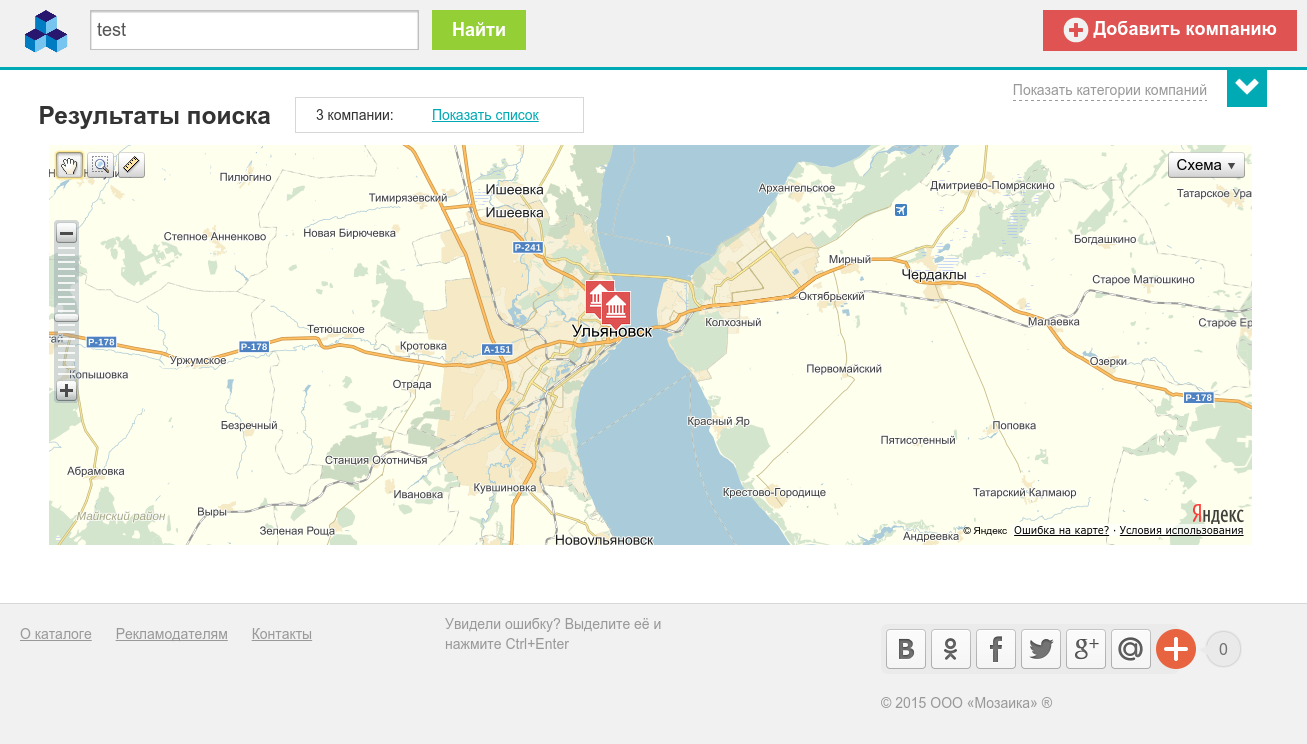Click the 3 компании count text
This screenshot has width=1307, height=744.
tap(355, 115)
